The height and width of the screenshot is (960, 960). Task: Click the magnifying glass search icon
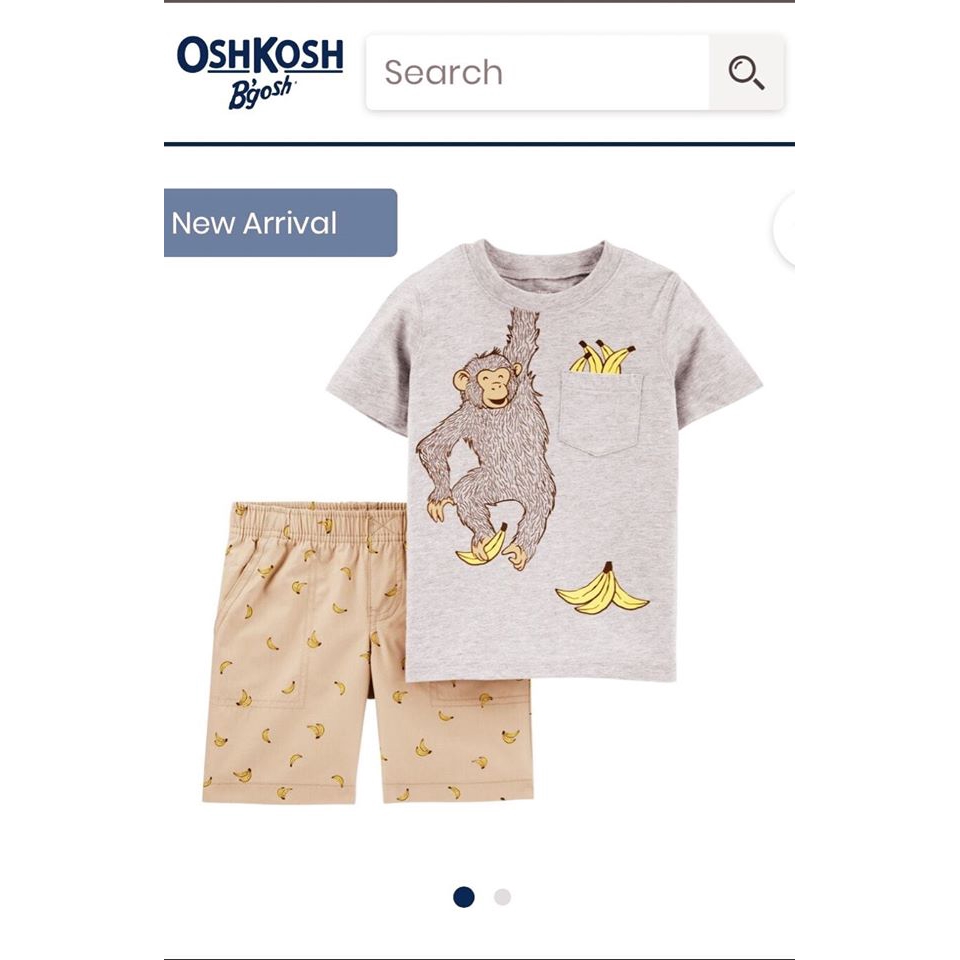click(x=746, y=73)
